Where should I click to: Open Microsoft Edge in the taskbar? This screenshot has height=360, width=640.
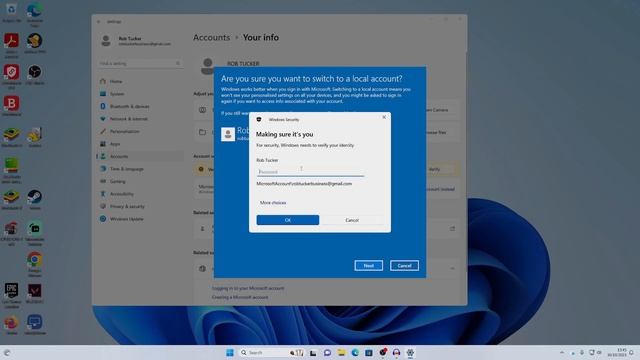coord(355,353)
